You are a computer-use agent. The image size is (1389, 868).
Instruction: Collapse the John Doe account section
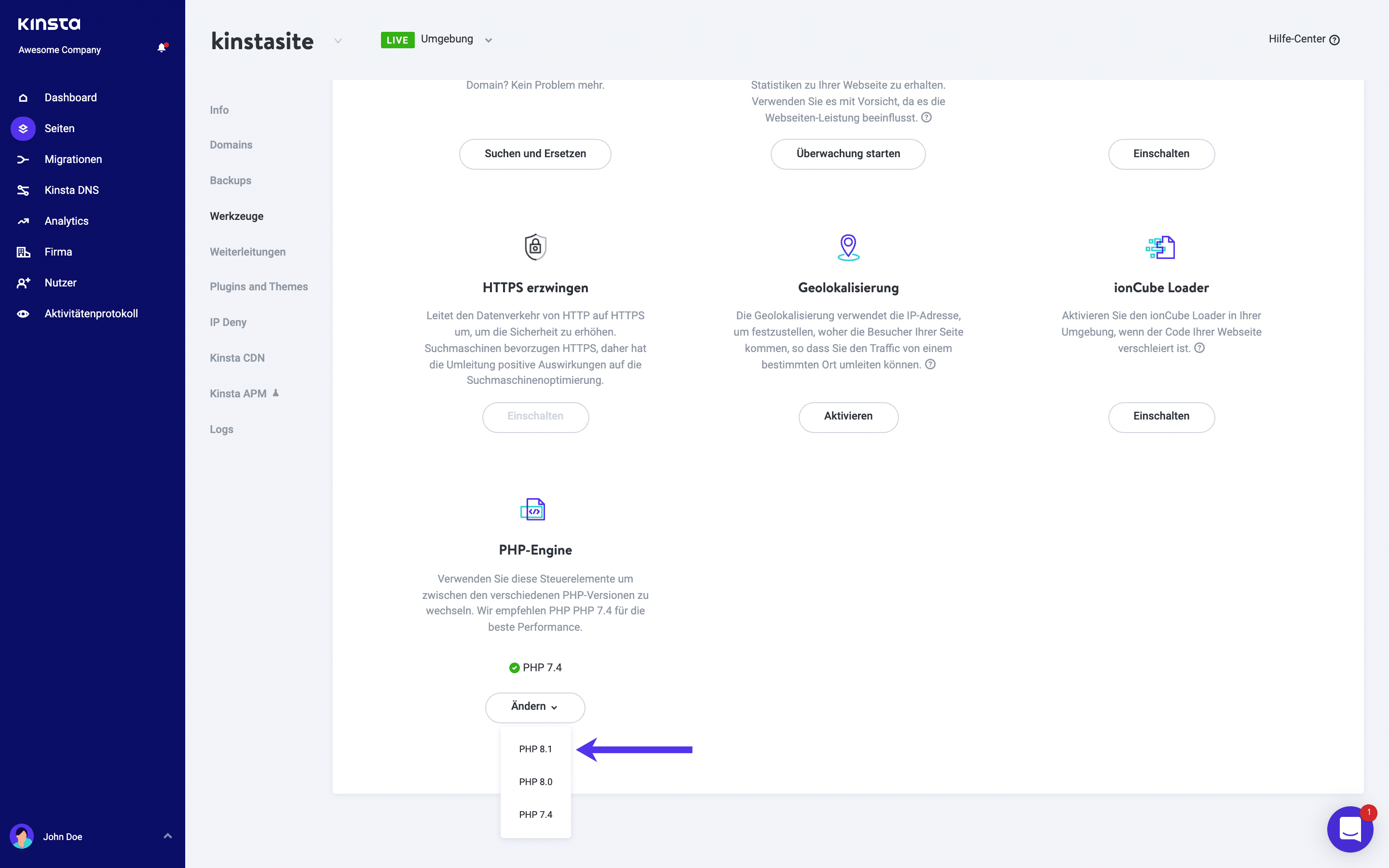[167, 837]
